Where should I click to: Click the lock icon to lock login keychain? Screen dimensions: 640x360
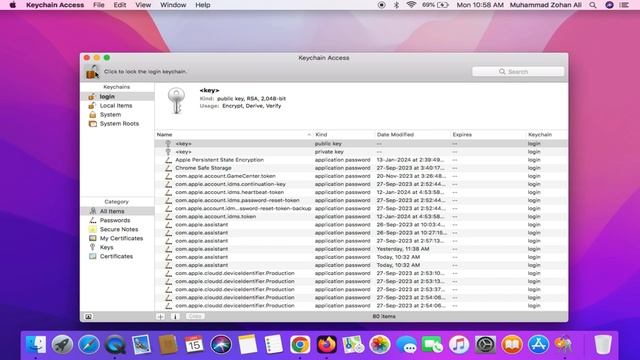click(92, 72)
